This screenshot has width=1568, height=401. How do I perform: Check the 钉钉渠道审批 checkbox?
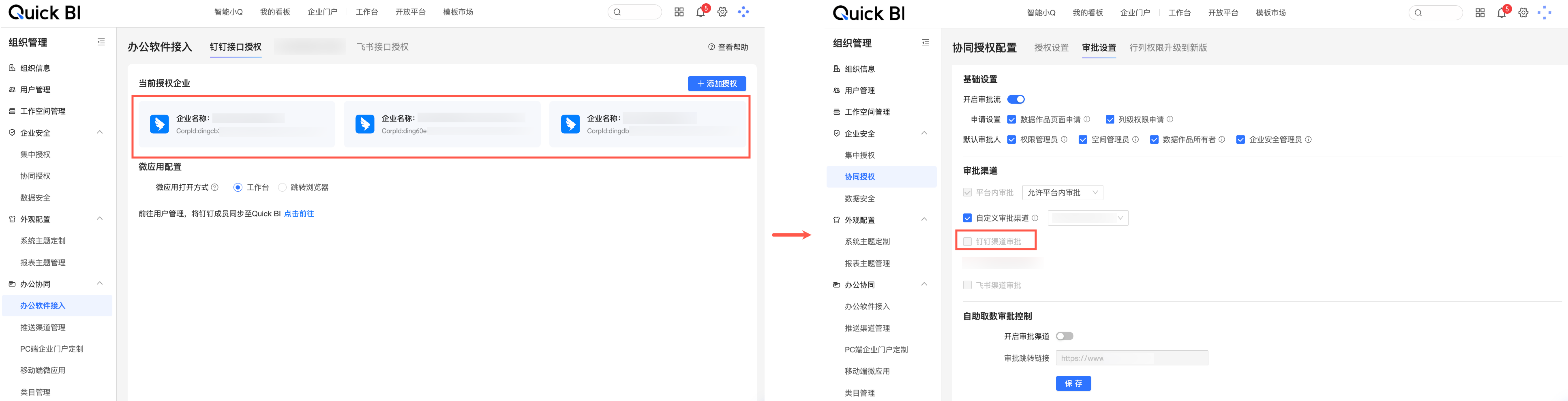click(x=967, y=242)
